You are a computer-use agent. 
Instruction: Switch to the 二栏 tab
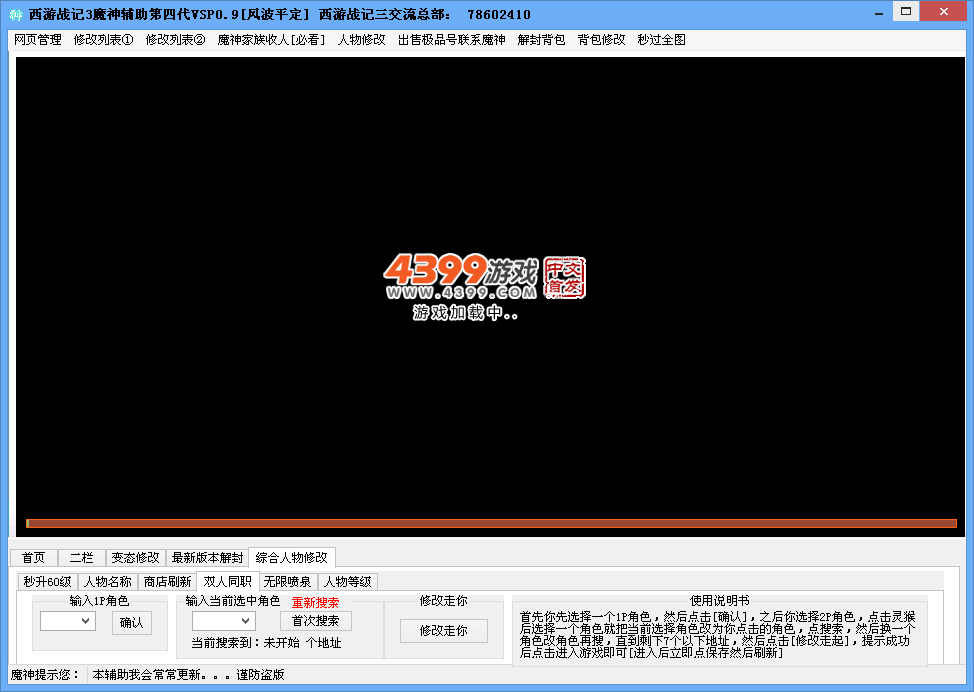tap(81, 558)
